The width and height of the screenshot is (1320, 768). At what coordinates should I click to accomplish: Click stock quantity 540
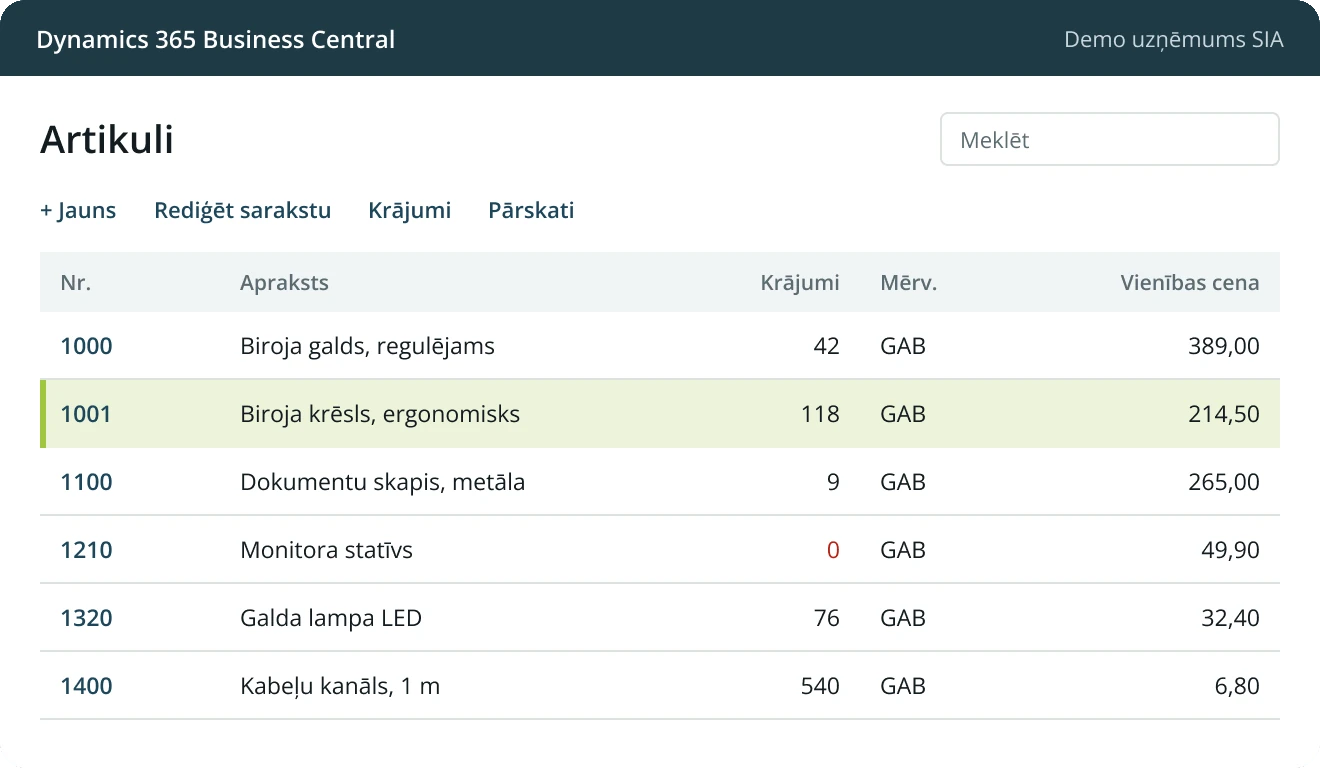820,686
